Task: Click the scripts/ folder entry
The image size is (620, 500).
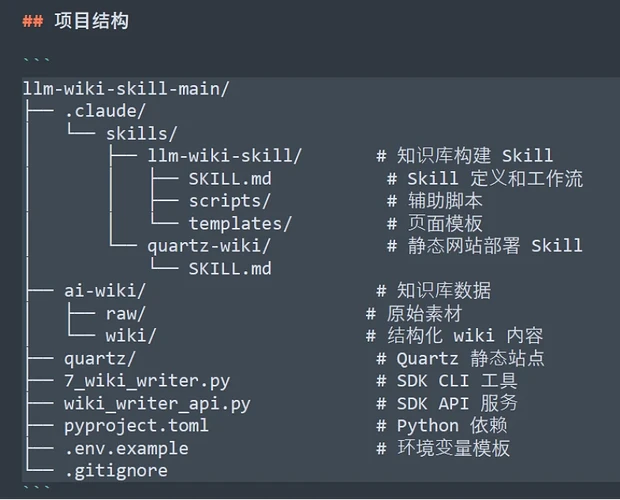Action: point(229,201)
